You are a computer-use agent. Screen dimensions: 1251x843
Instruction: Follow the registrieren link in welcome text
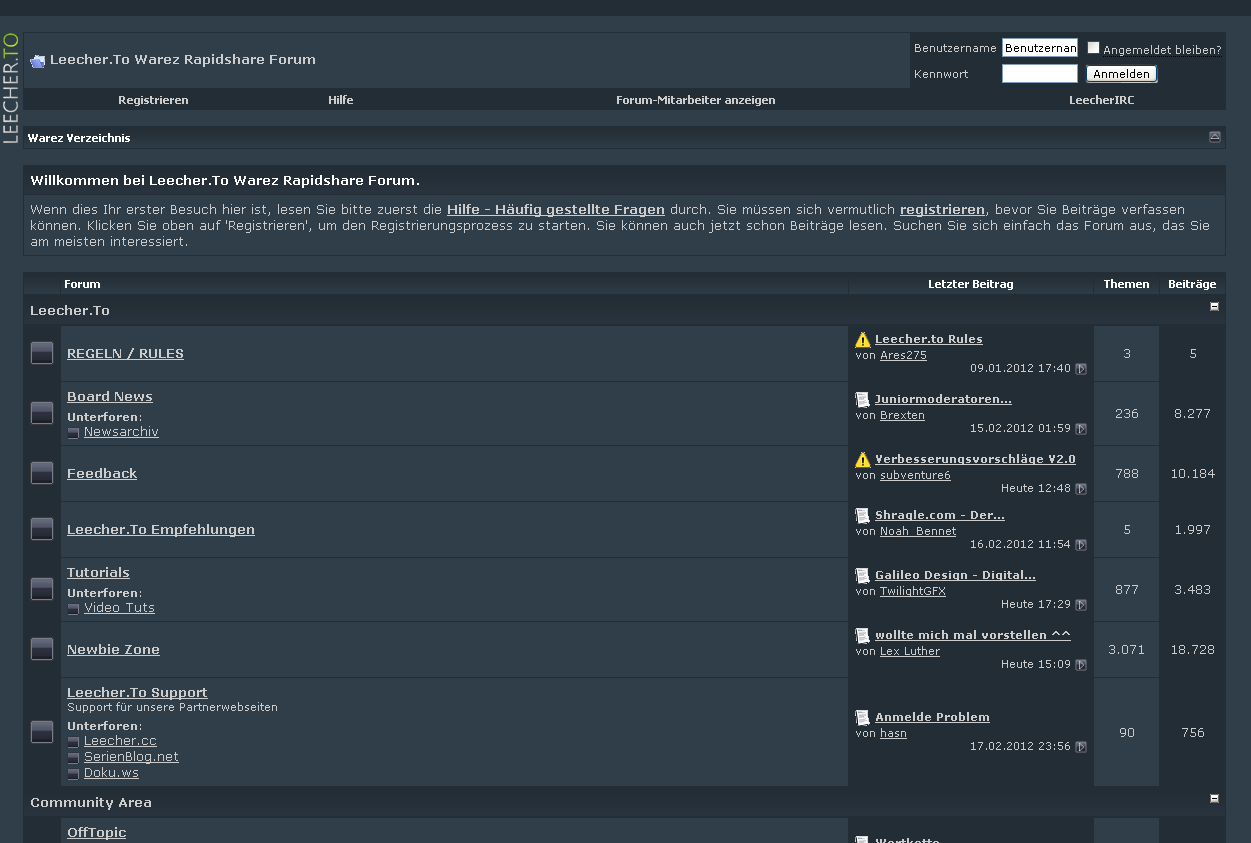pos(942,210)
